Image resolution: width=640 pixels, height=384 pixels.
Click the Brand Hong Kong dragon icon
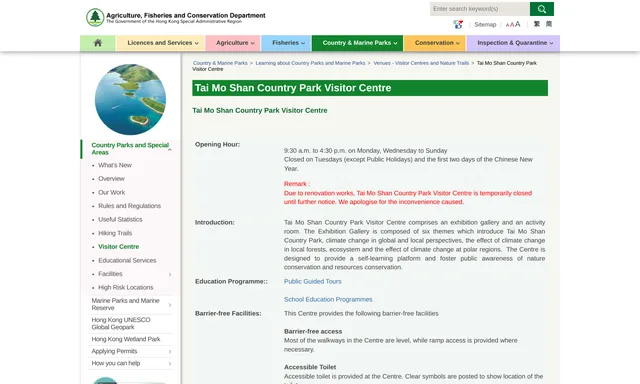tap(458, 24)
